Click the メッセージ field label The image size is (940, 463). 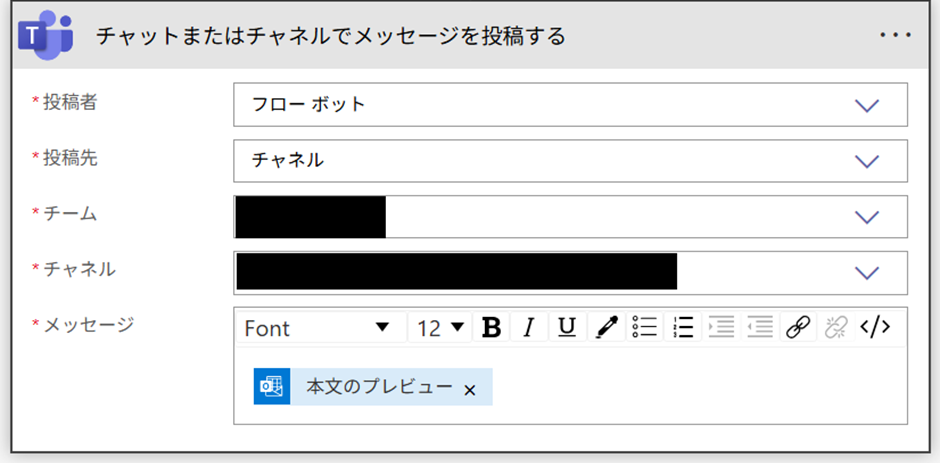pos(88,324)
